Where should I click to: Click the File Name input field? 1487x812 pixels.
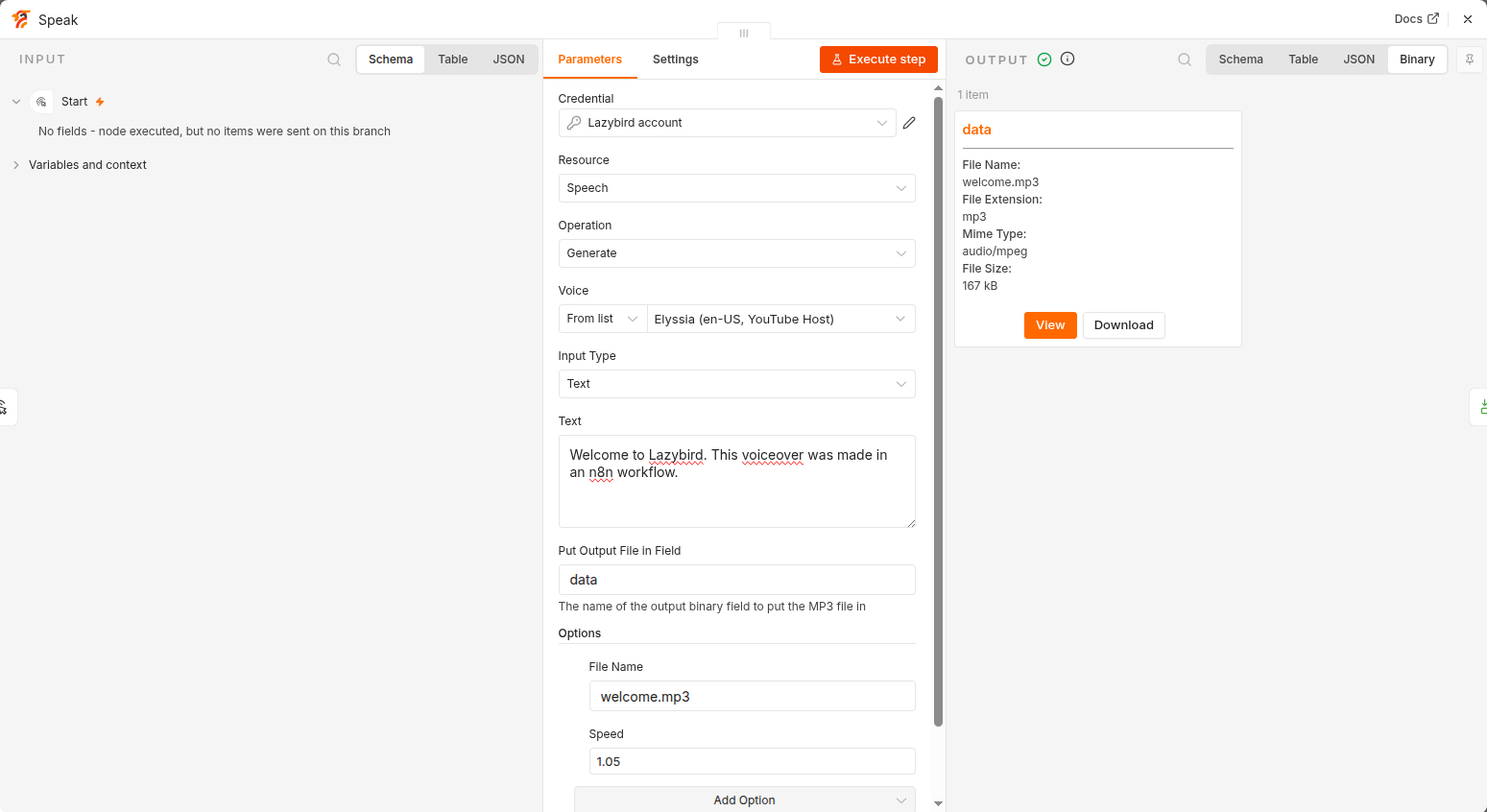pyautogui.click(x=753, y=696)
